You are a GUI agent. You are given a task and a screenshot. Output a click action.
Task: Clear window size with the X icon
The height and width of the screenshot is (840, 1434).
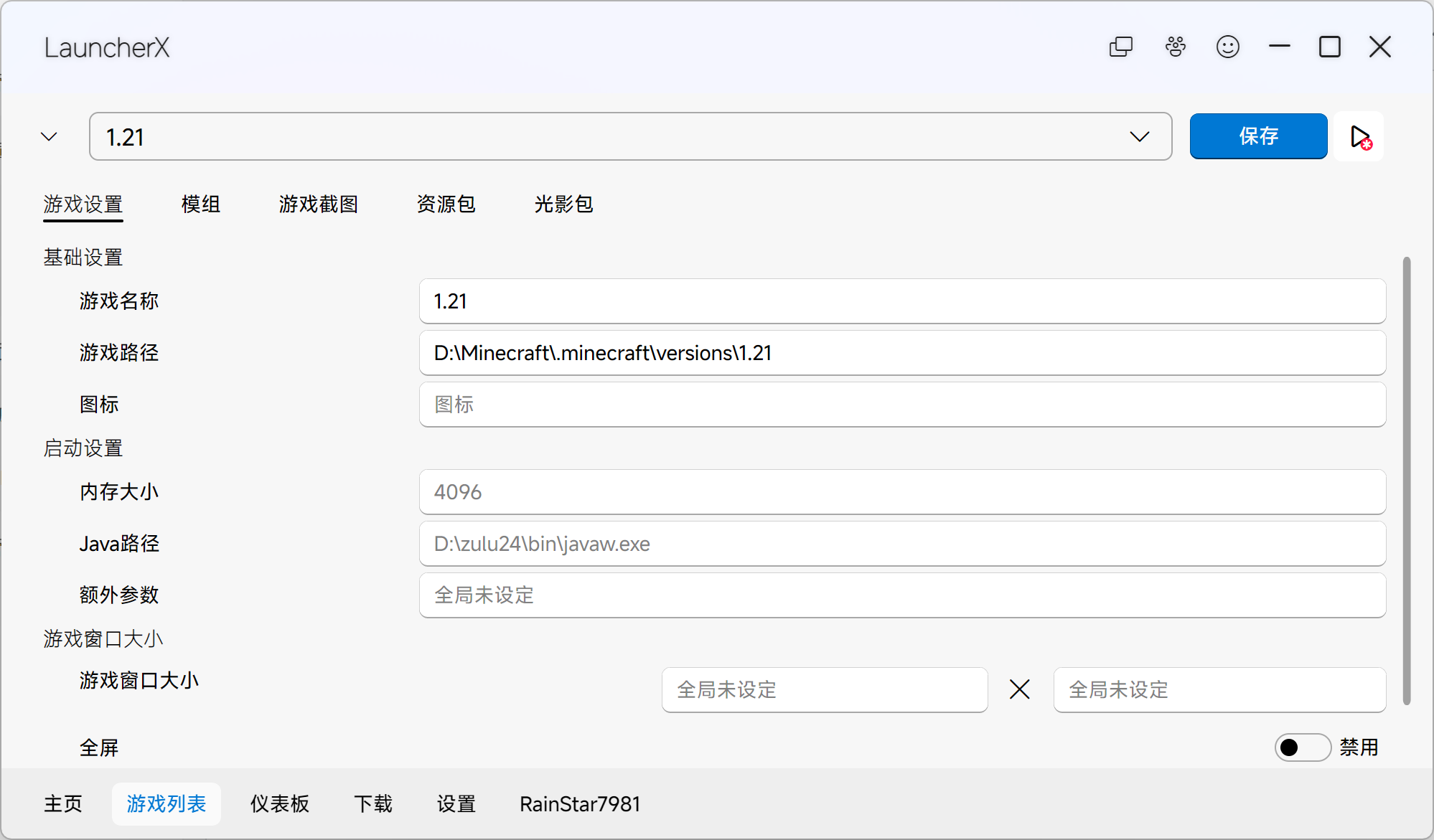[1019, 689]
